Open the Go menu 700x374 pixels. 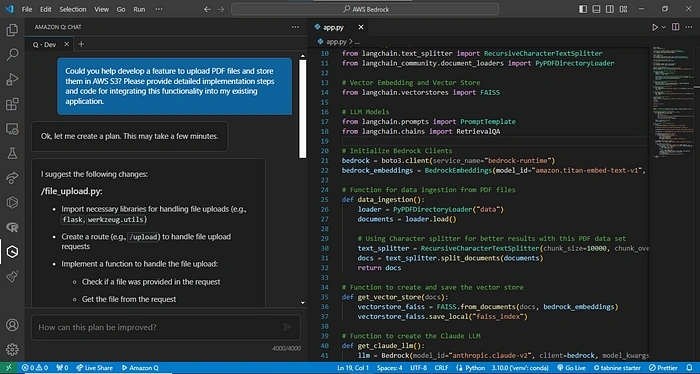click(x=121, y=9)
